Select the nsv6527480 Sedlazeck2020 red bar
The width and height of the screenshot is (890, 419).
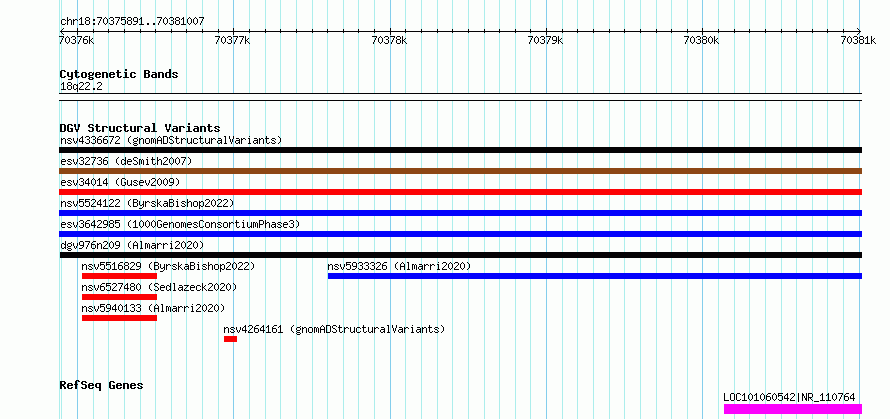pyautogui.click(x=119, y=297)
